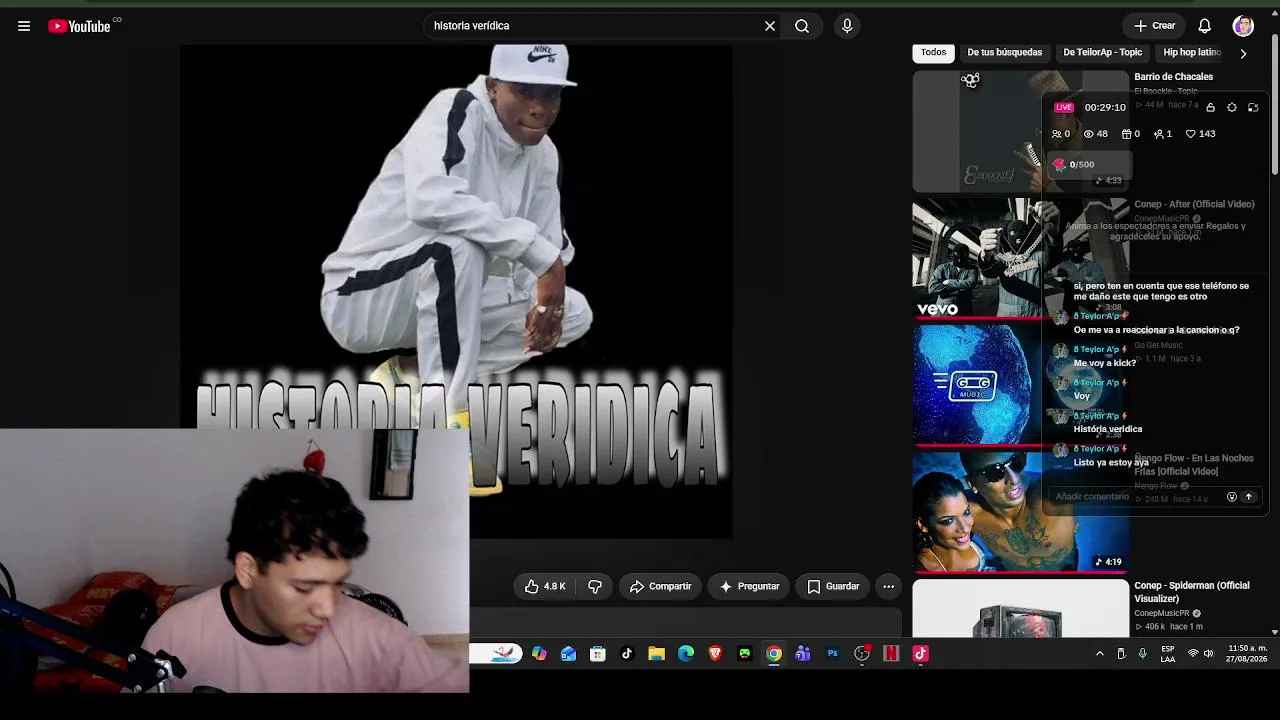Select the Hip hop latino chip
Image resolution: width=1280 pixels, height=720 pixels.
(1192, 52)
